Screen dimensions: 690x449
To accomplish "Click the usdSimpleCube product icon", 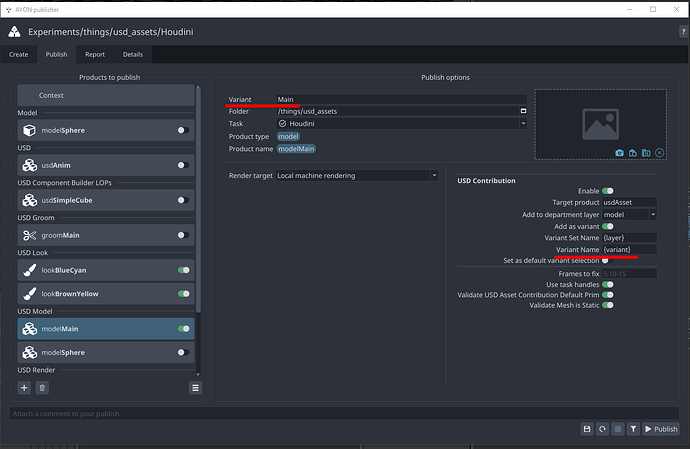I will 29,200.
